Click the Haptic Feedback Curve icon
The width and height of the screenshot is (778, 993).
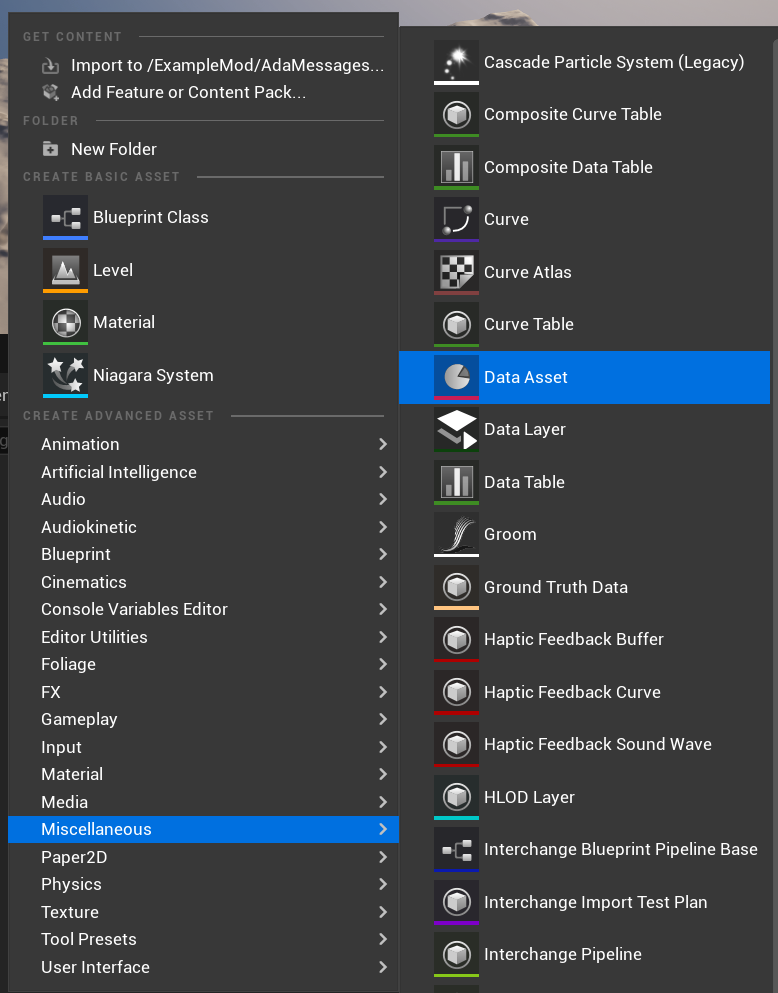(x=456, y=692)
